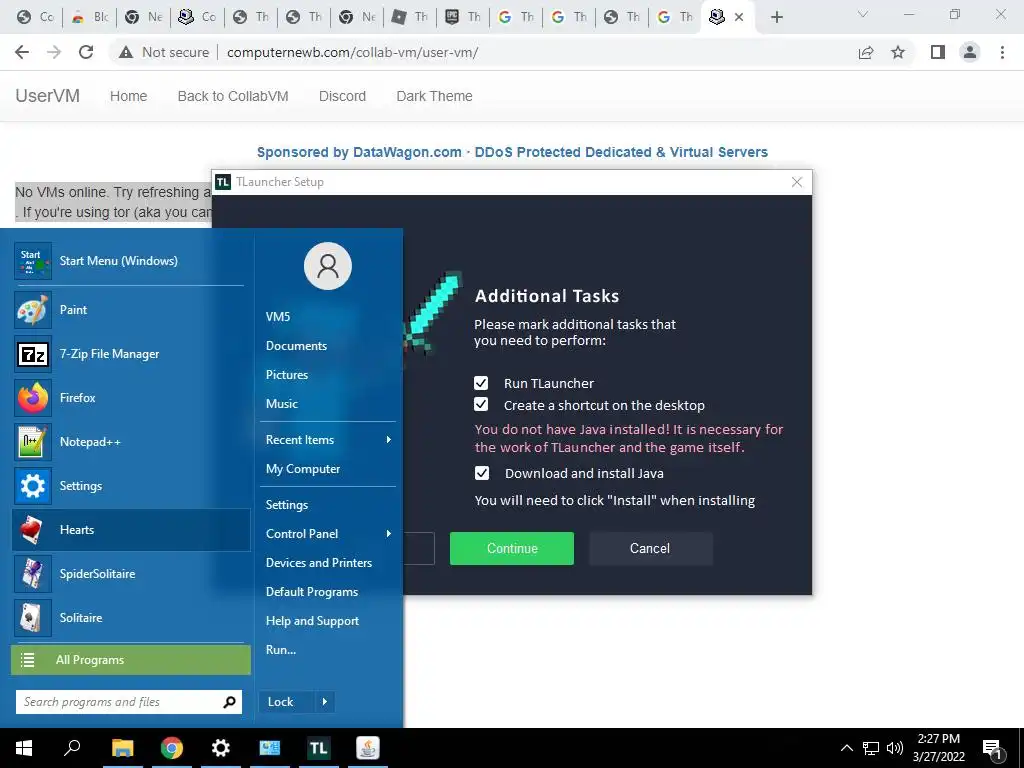Viewport: 1024px width, 768px height.
Task: Expand Control Panel submenu arrow
Action: pos(389,534)
